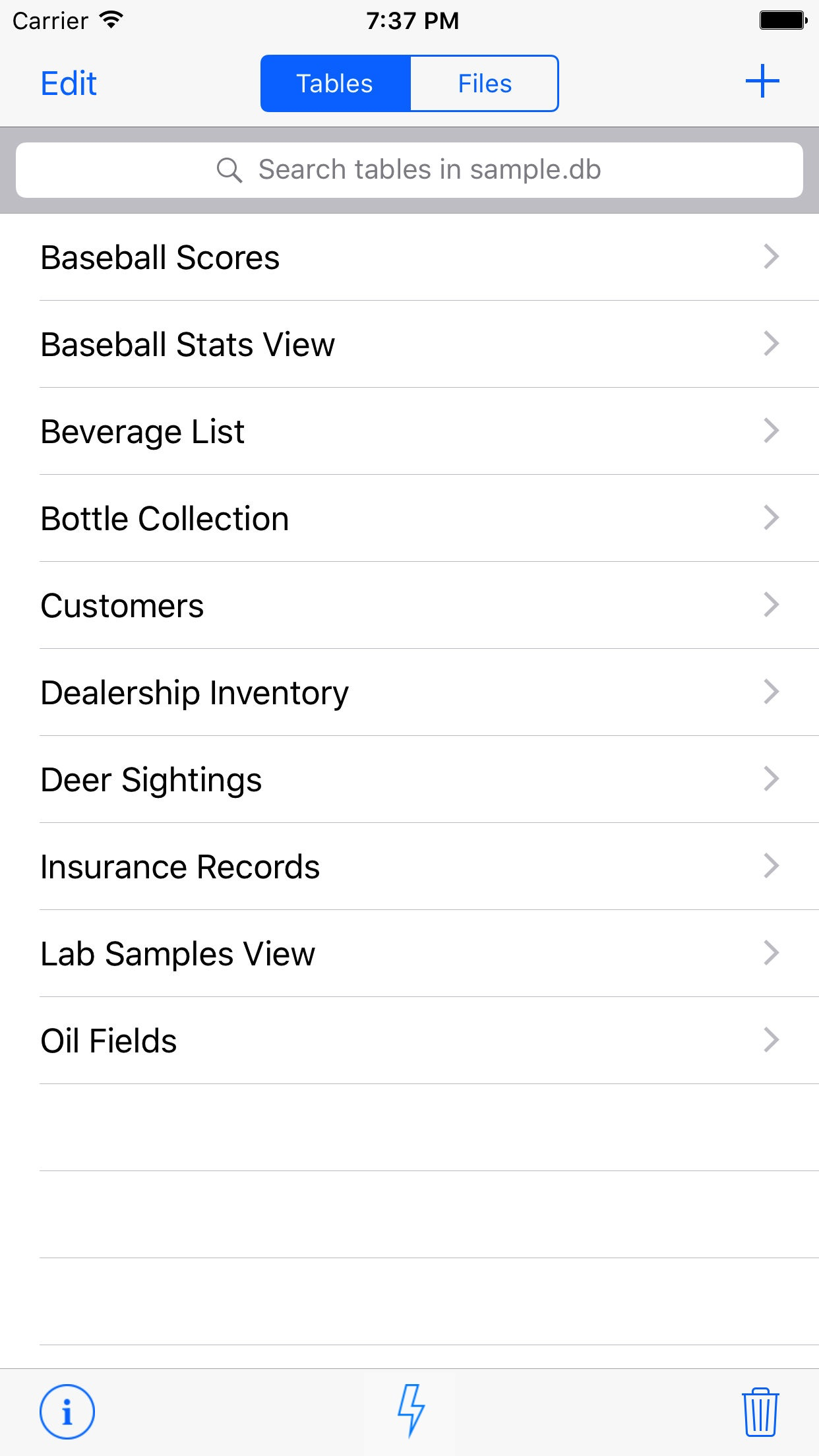Viewport: 819px width, 1456px height.
Task: Expand Customers using its chevron arrow
Action: pos(771,605)
